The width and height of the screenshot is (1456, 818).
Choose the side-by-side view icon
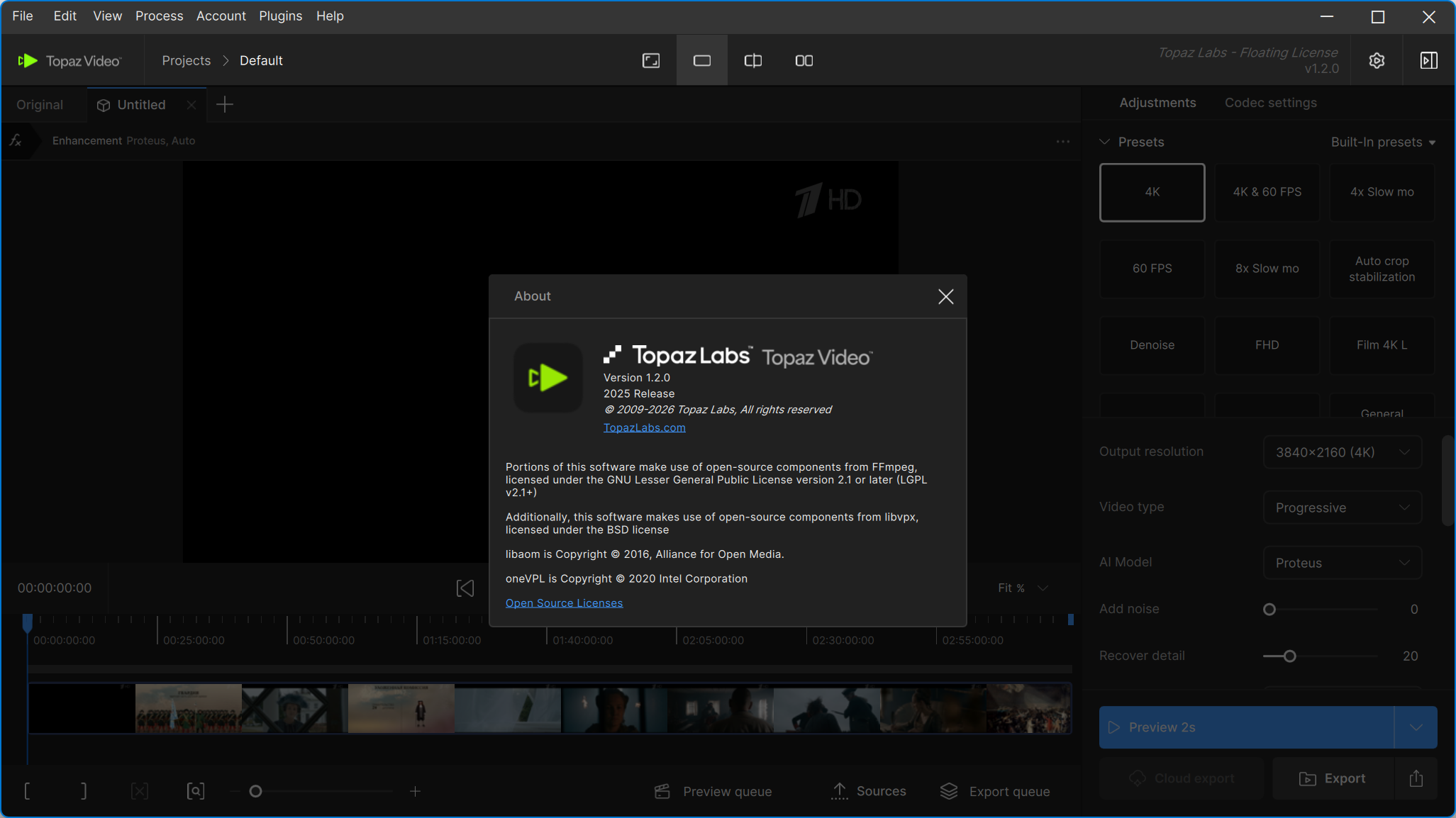point(804,61)
